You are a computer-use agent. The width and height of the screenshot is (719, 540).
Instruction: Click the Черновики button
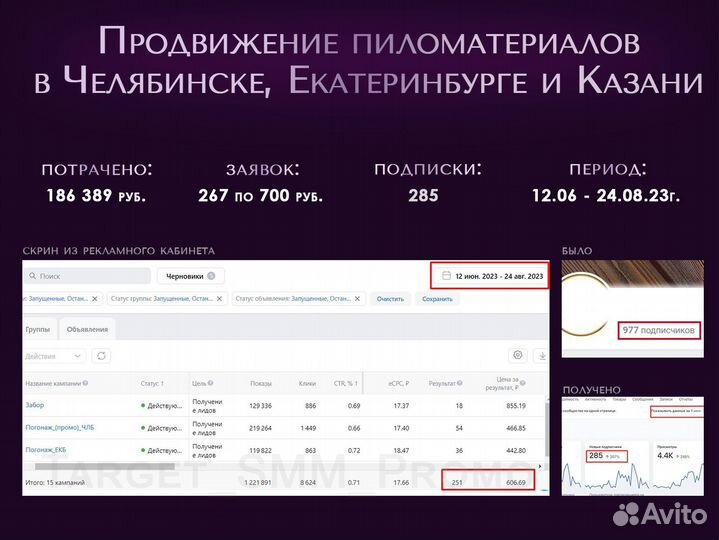(191, 276)
